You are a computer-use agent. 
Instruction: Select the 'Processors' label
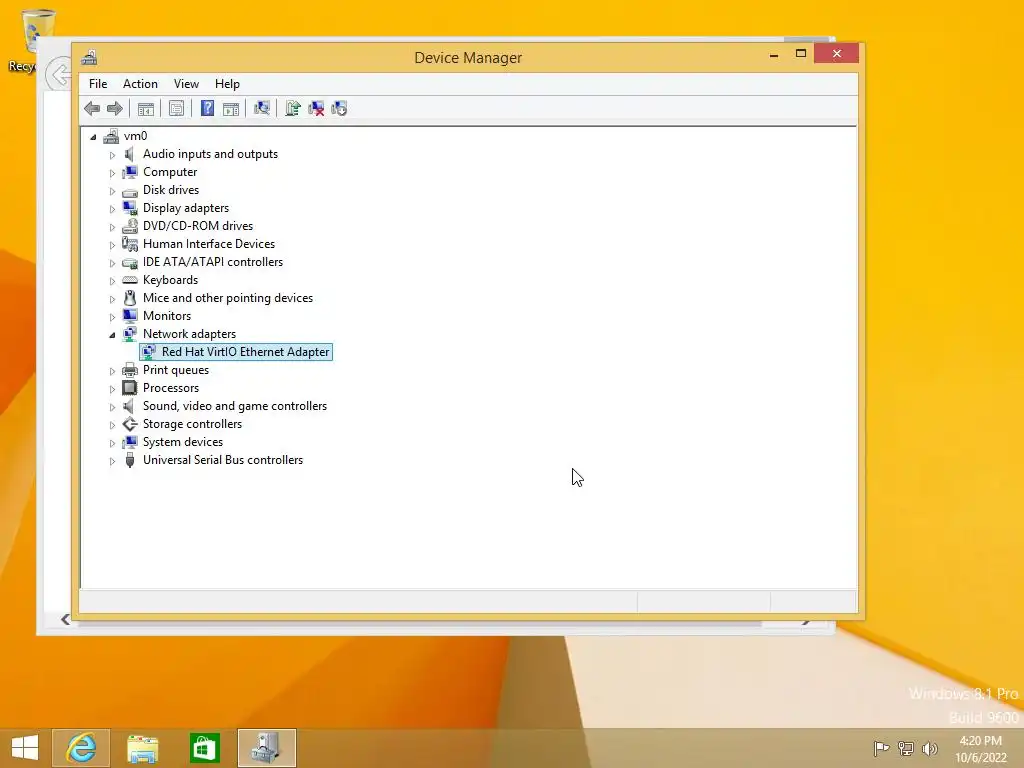click(x=171, y=388)
